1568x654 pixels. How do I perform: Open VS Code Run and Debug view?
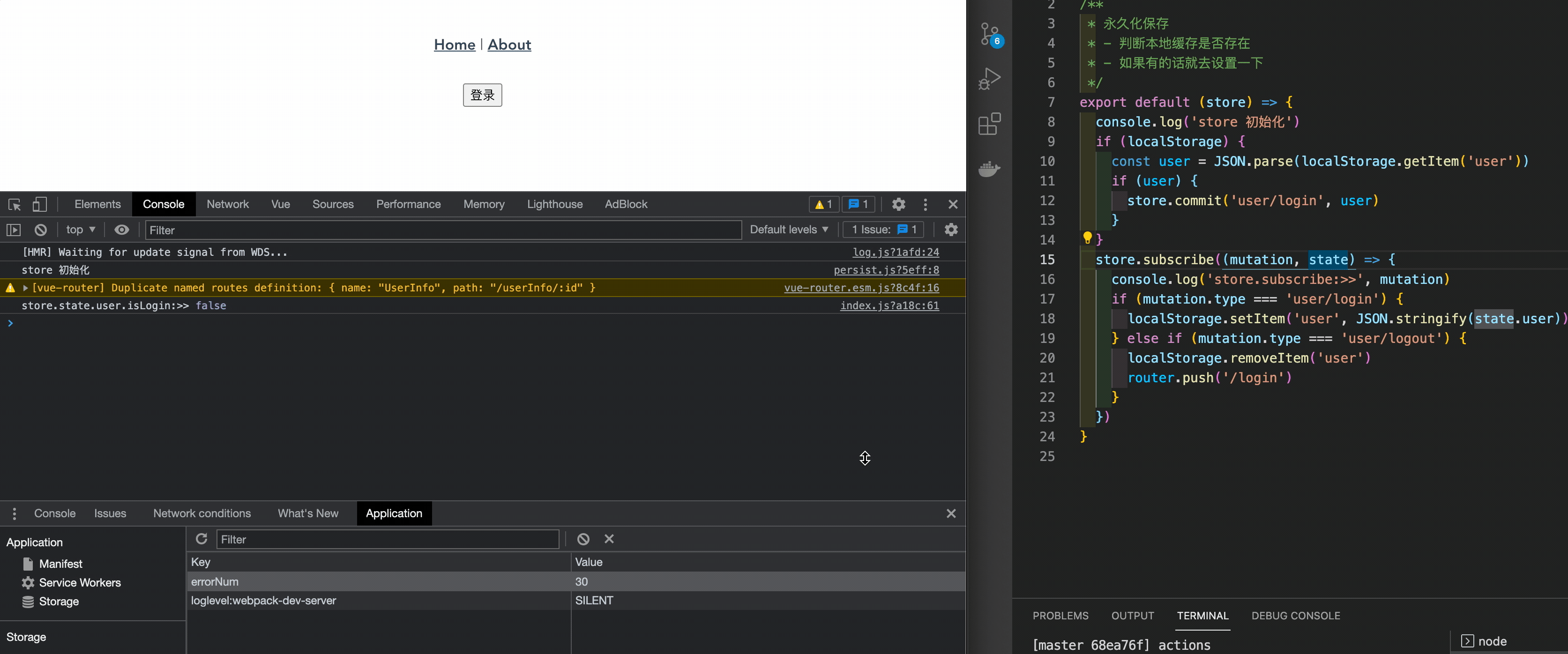tap(990, 79)
